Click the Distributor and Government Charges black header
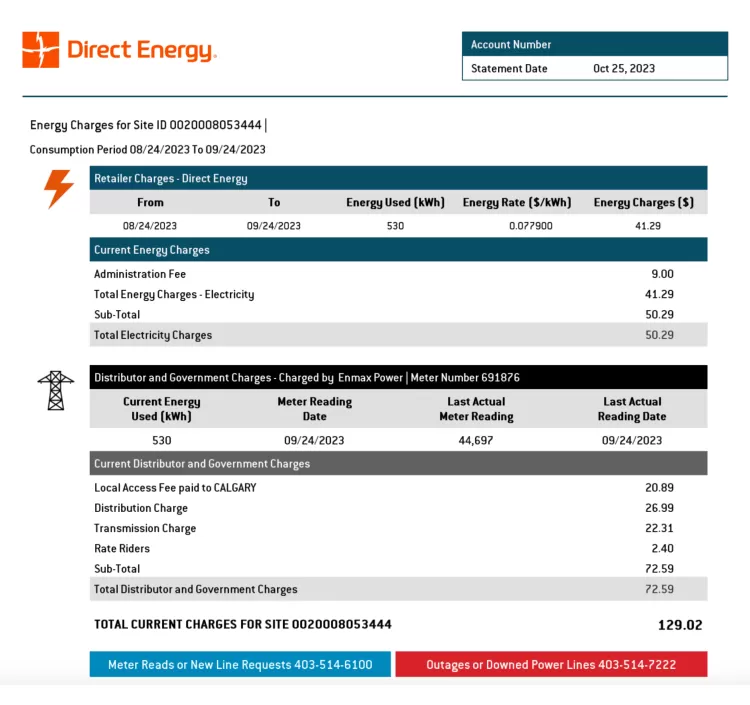 coord(398,378)
